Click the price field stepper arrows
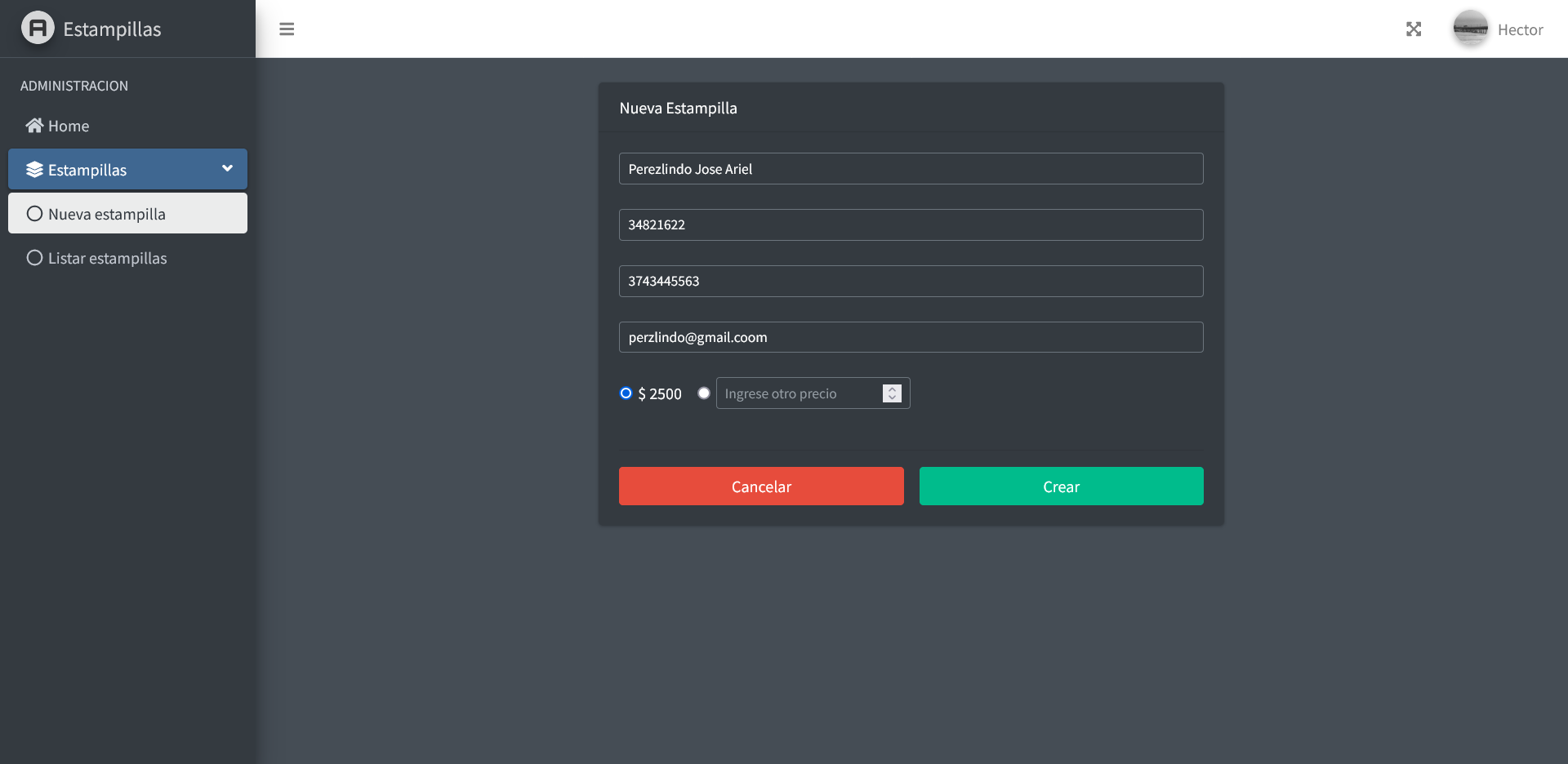Screen dimensions: 1568x764 point(892,393)
